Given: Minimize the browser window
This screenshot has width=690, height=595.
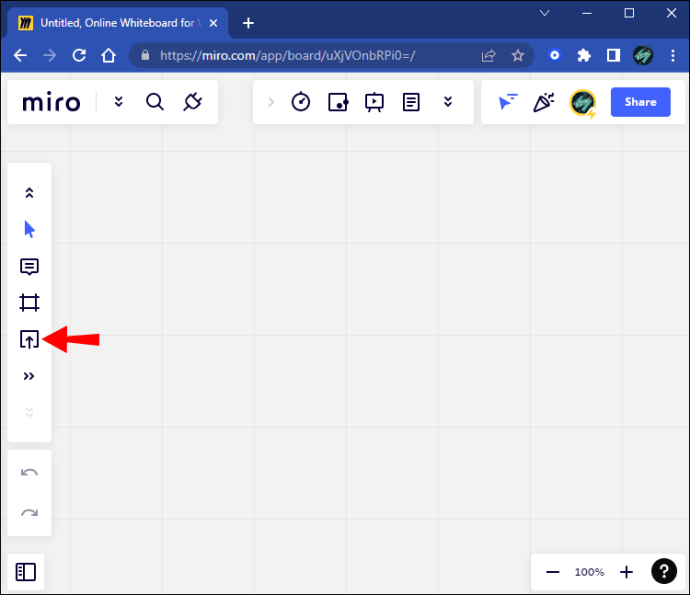Looking at the screenshot, I should [587, 13].
